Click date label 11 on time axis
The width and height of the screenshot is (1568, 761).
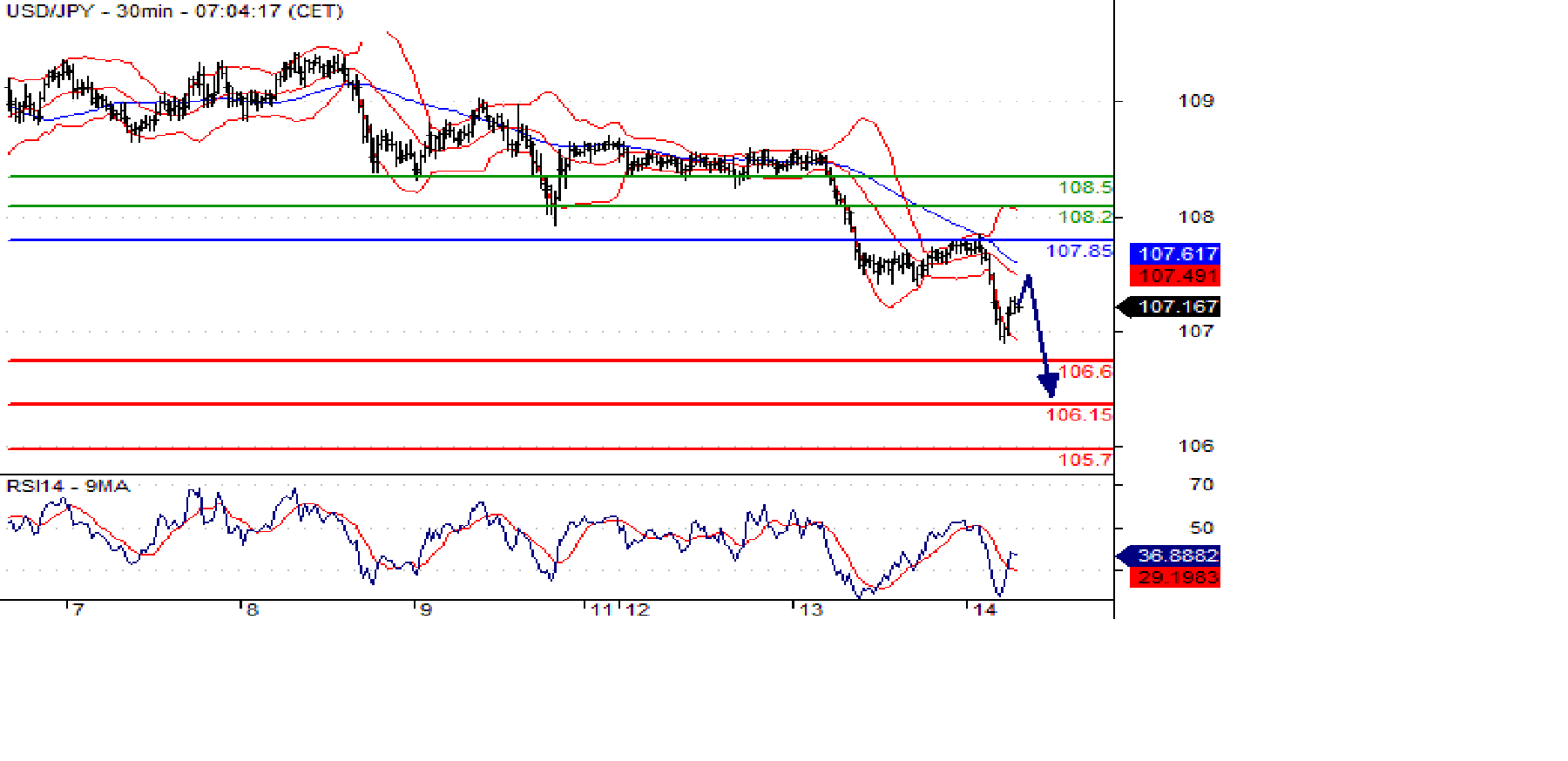601,609
